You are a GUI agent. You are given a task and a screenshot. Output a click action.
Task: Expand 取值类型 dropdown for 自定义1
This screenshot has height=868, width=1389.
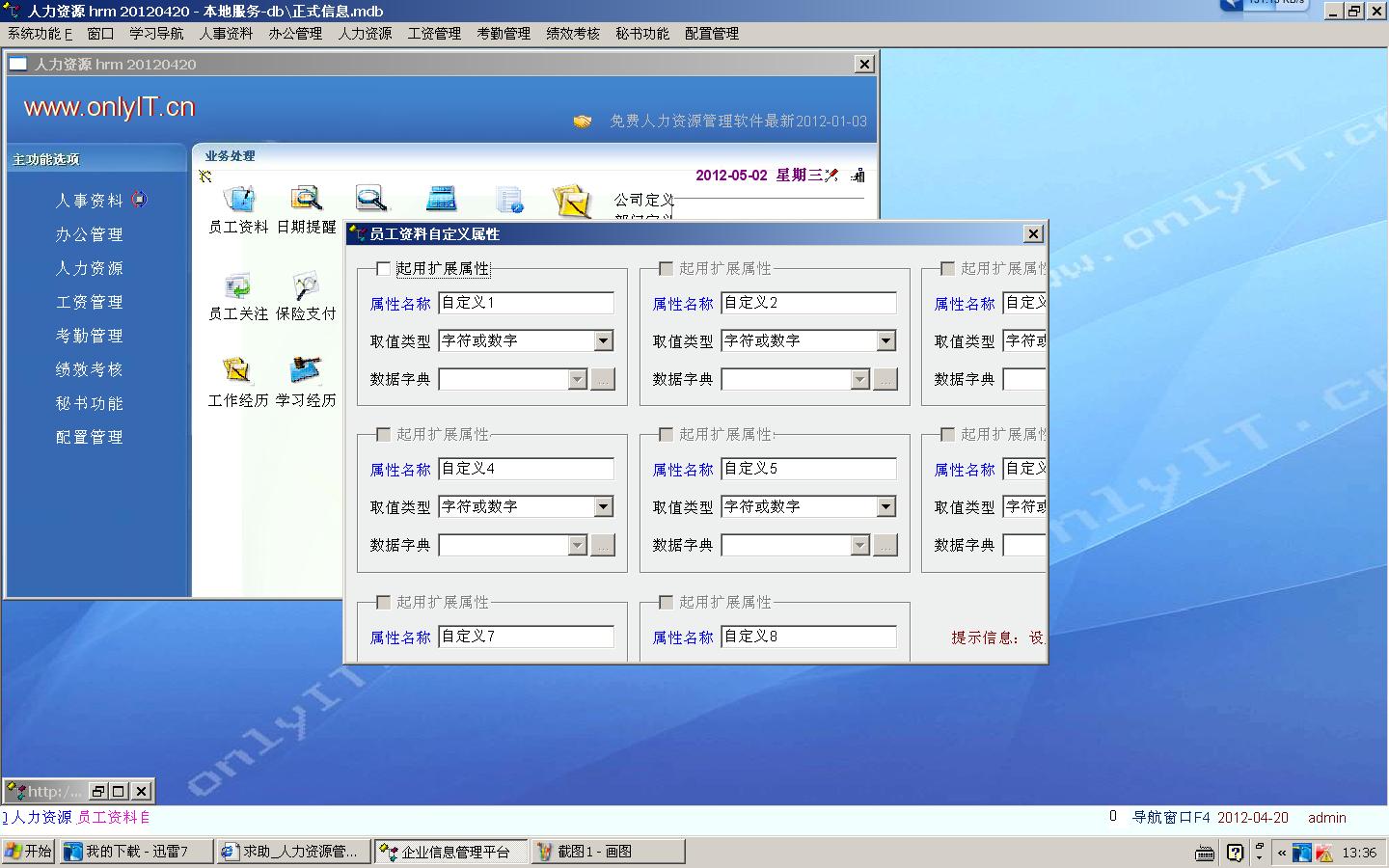pyautogui.click(x=603, y=340)
